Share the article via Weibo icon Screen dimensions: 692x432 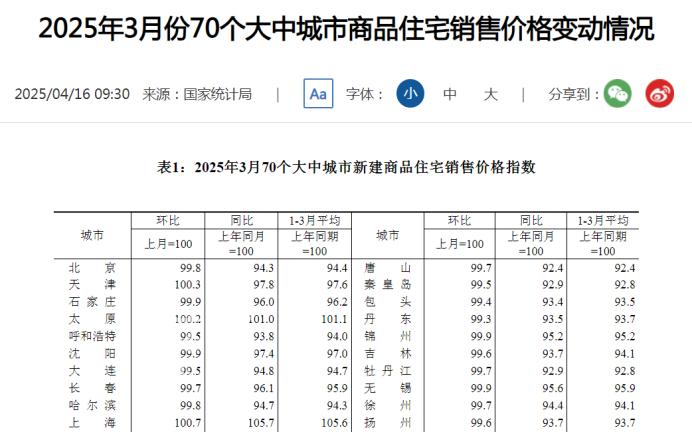pos(659,94)
